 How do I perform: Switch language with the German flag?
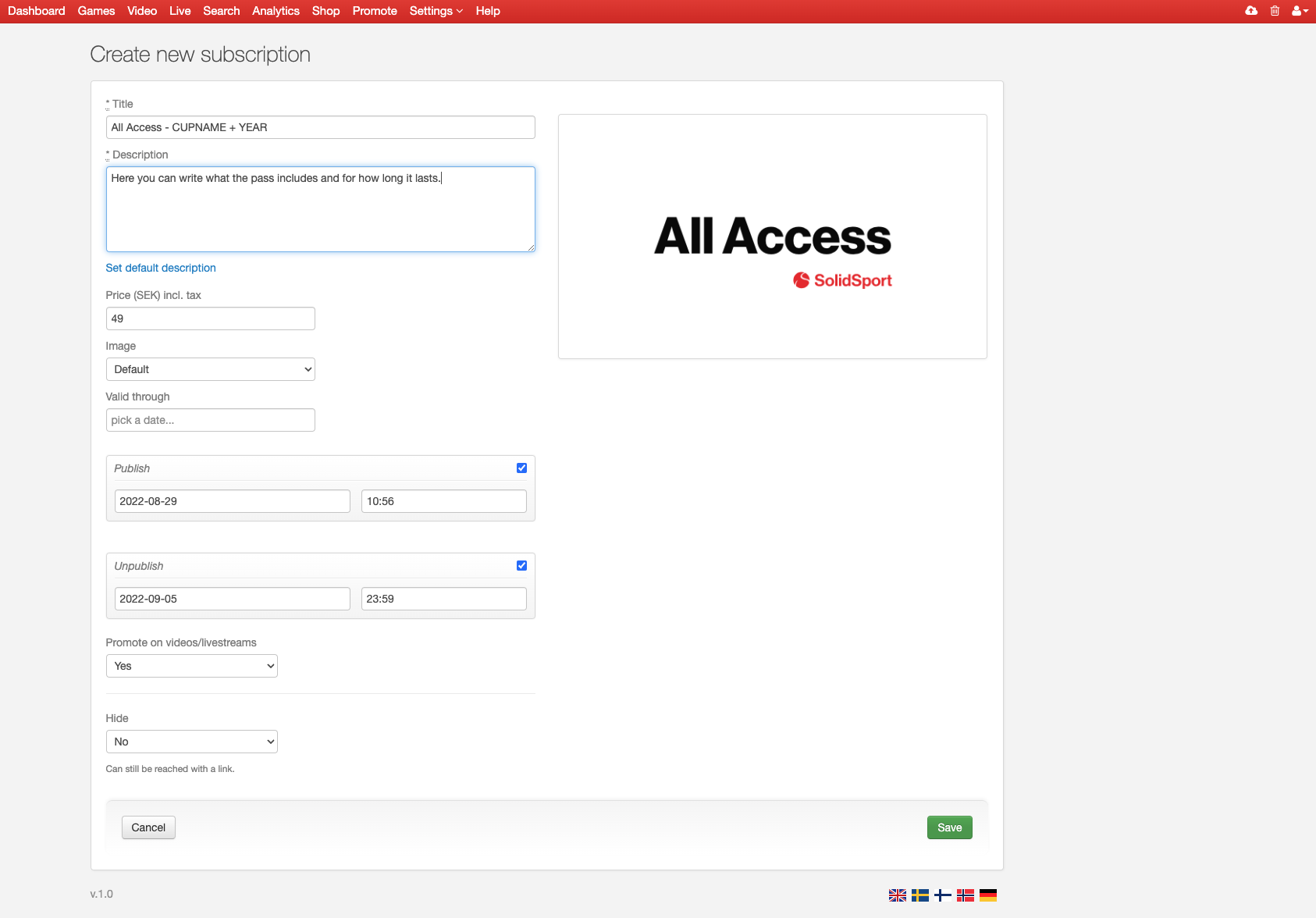pos(988,895)
